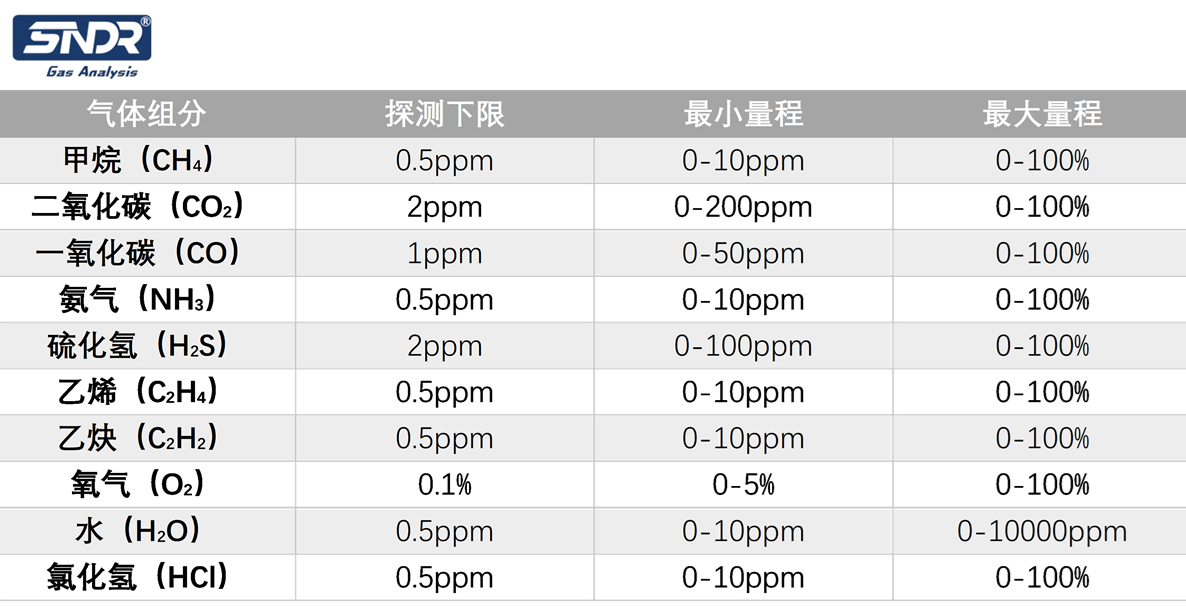Select the 最小量程 column header
Screen dimensions: 1186x606
pos(743,114)
